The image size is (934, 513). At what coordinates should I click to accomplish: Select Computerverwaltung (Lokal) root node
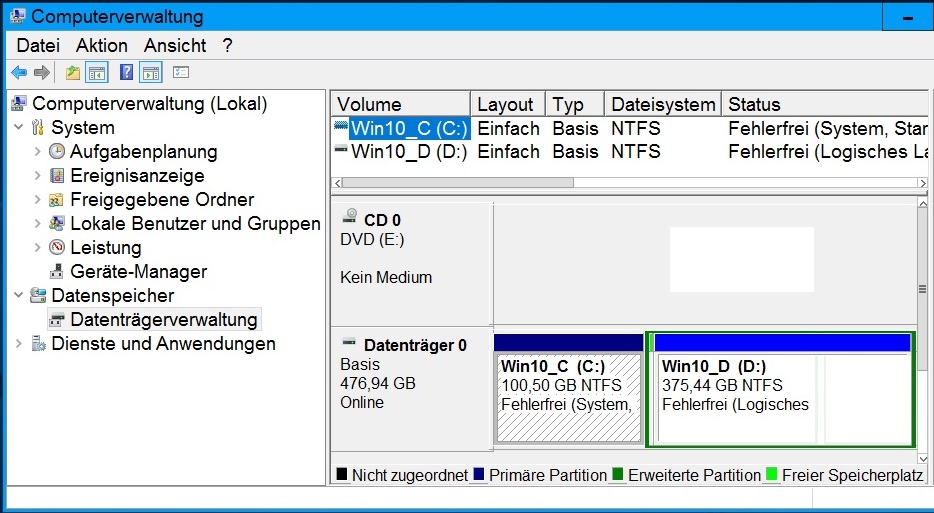(x=150, y=104)
